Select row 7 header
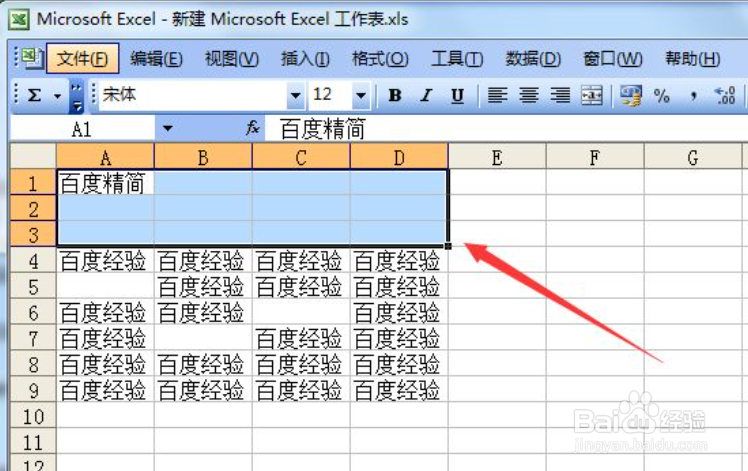 [33, 339]
